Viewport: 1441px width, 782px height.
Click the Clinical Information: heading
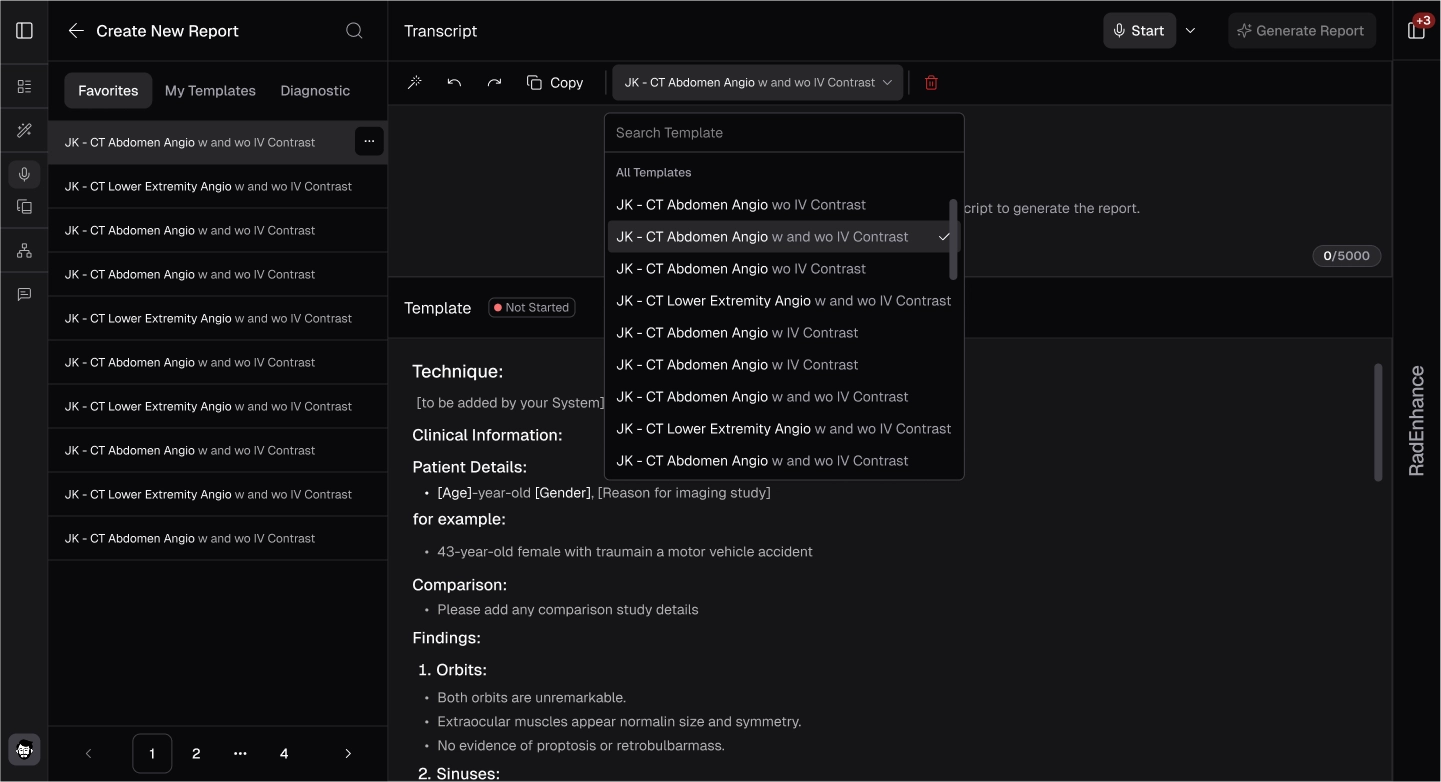(x=487, y=435)
